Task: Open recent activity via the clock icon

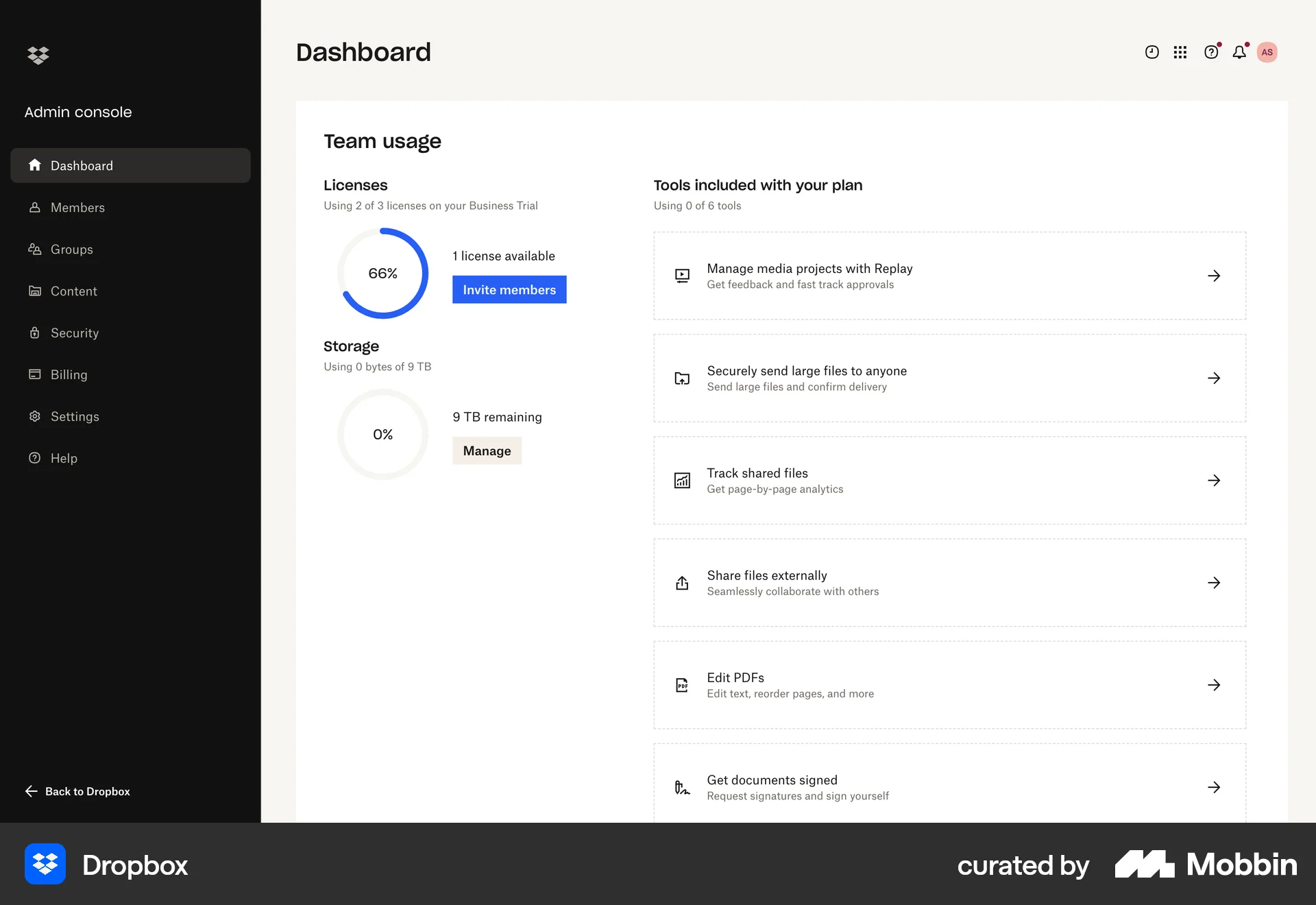Action: tap(1151, 51)
